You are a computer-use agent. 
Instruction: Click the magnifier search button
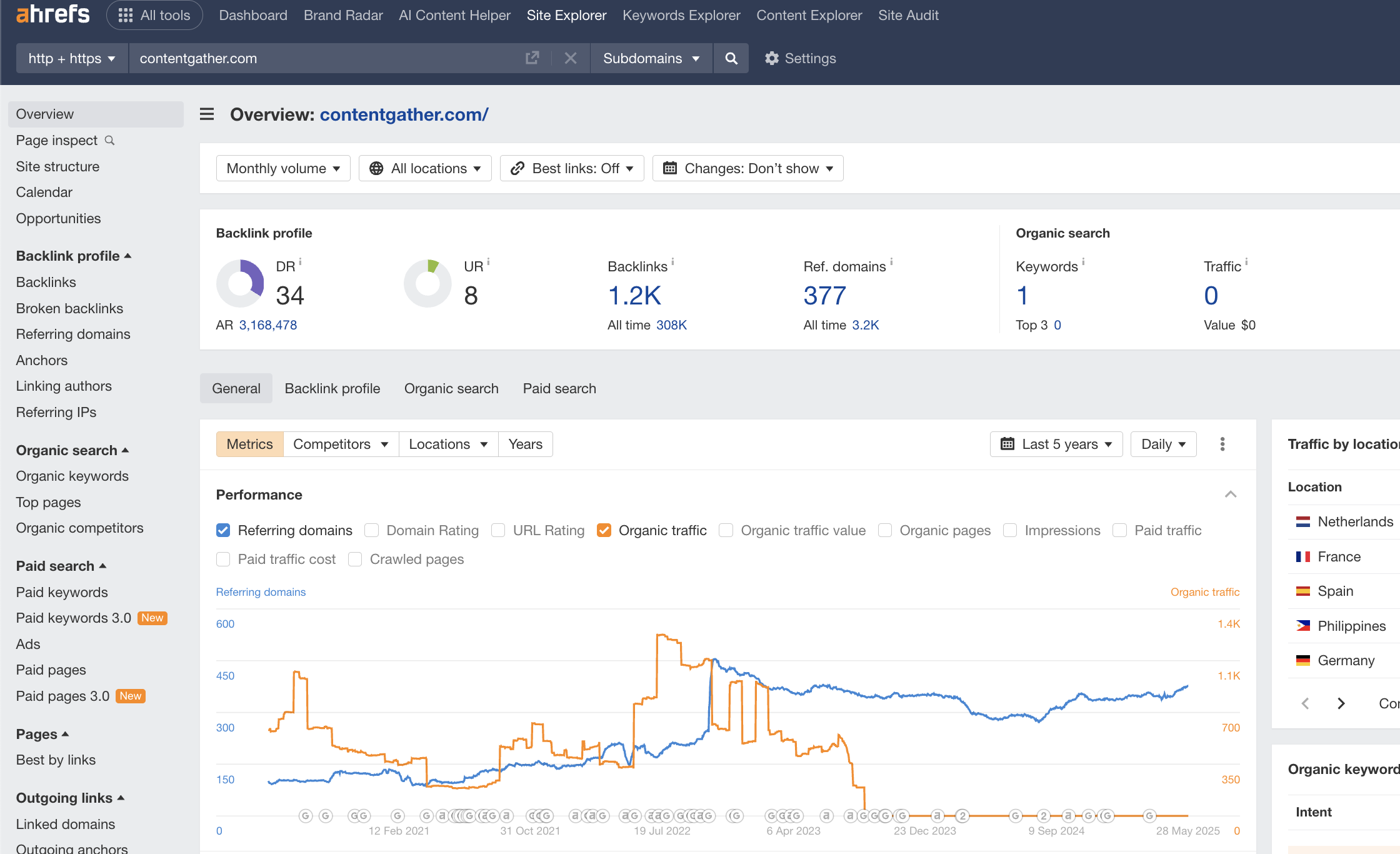pyautogui.click(x=731, y=58)
